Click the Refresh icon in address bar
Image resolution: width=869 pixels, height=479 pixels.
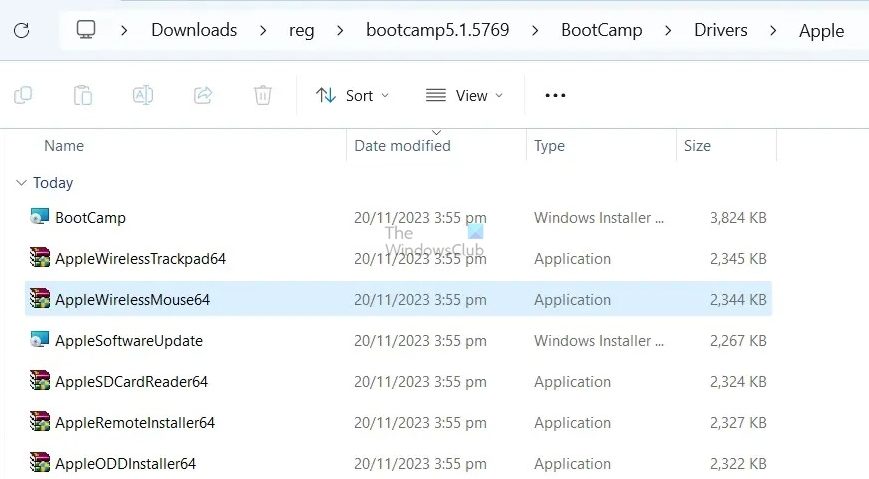[x=22, y=30]
